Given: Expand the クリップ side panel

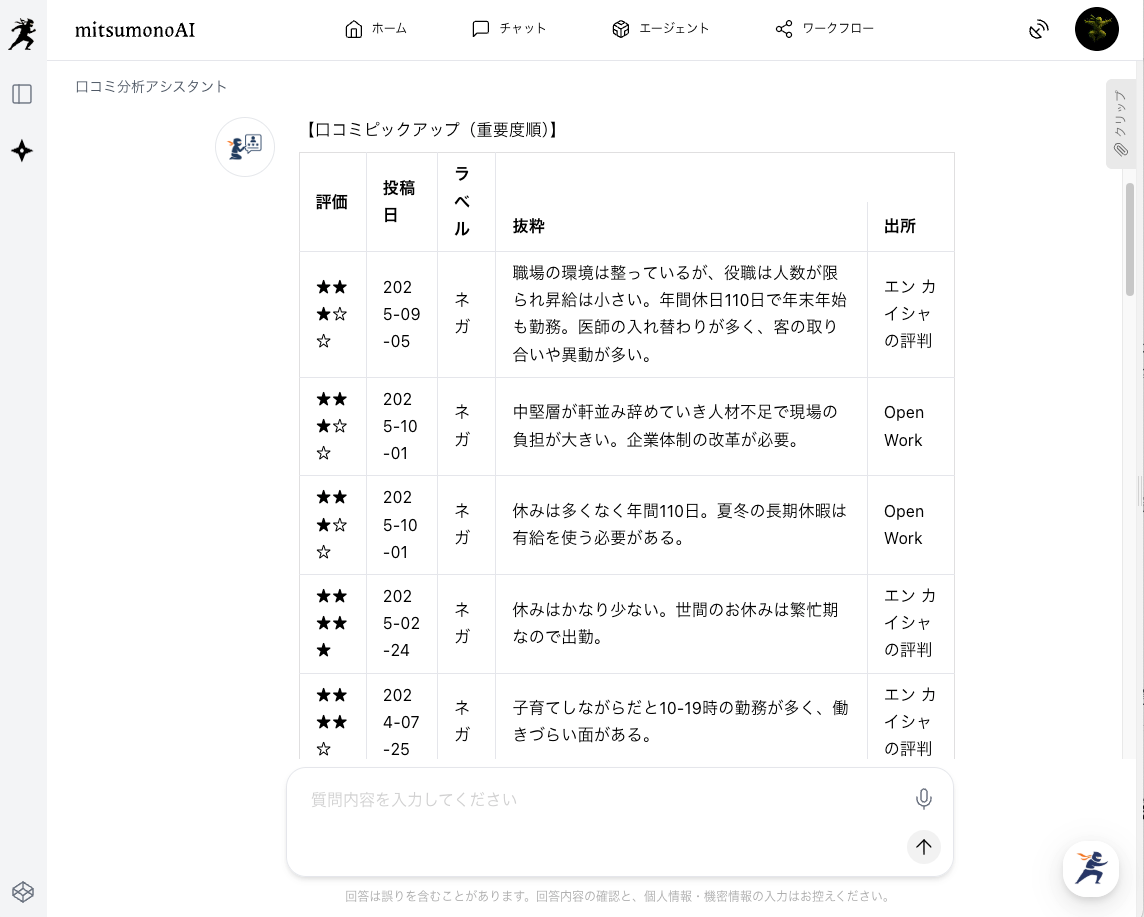Looking at the screenshot, I should (1120, 123).
